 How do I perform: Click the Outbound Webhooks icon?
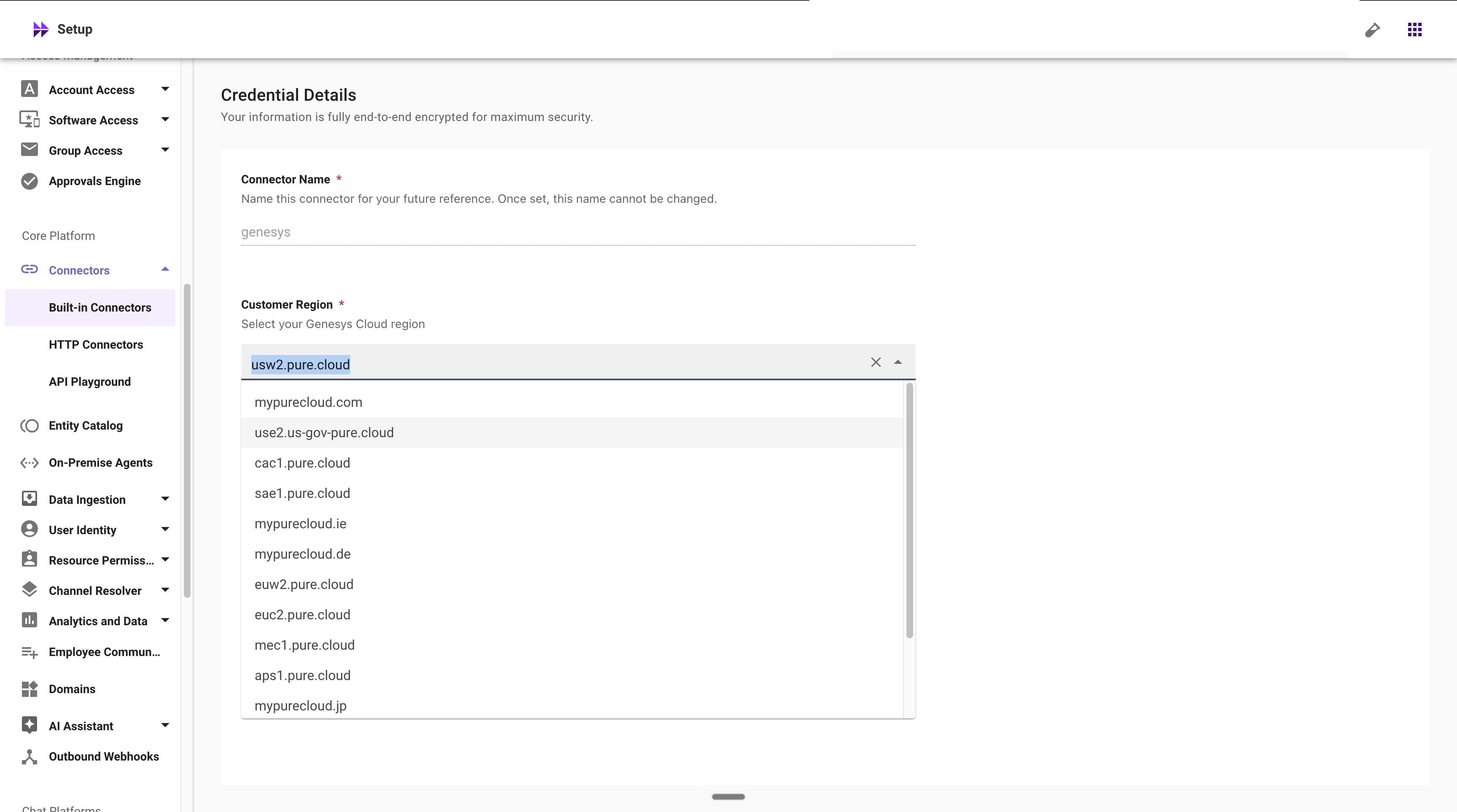coord(30,757)
